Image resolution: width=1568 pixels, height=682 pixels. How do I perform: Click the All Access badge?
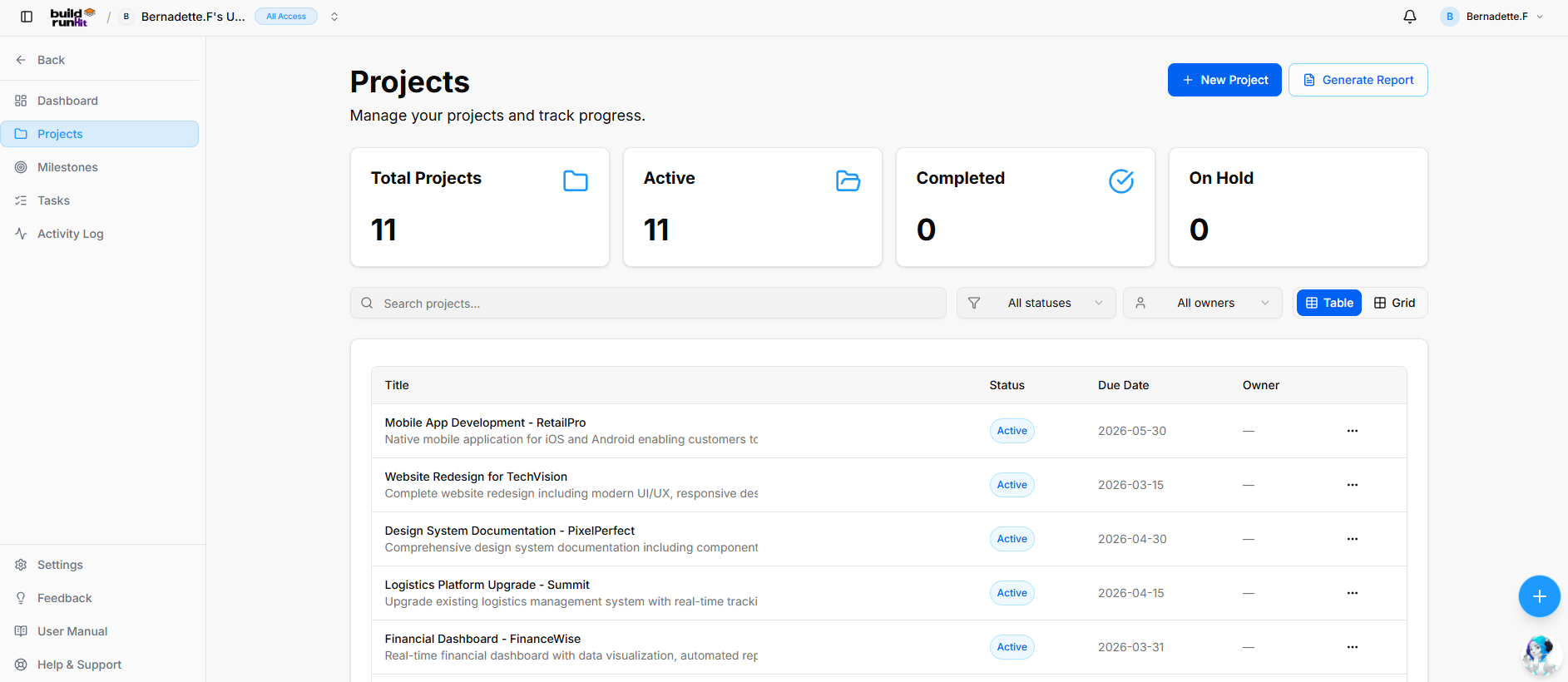pos(286,17)
